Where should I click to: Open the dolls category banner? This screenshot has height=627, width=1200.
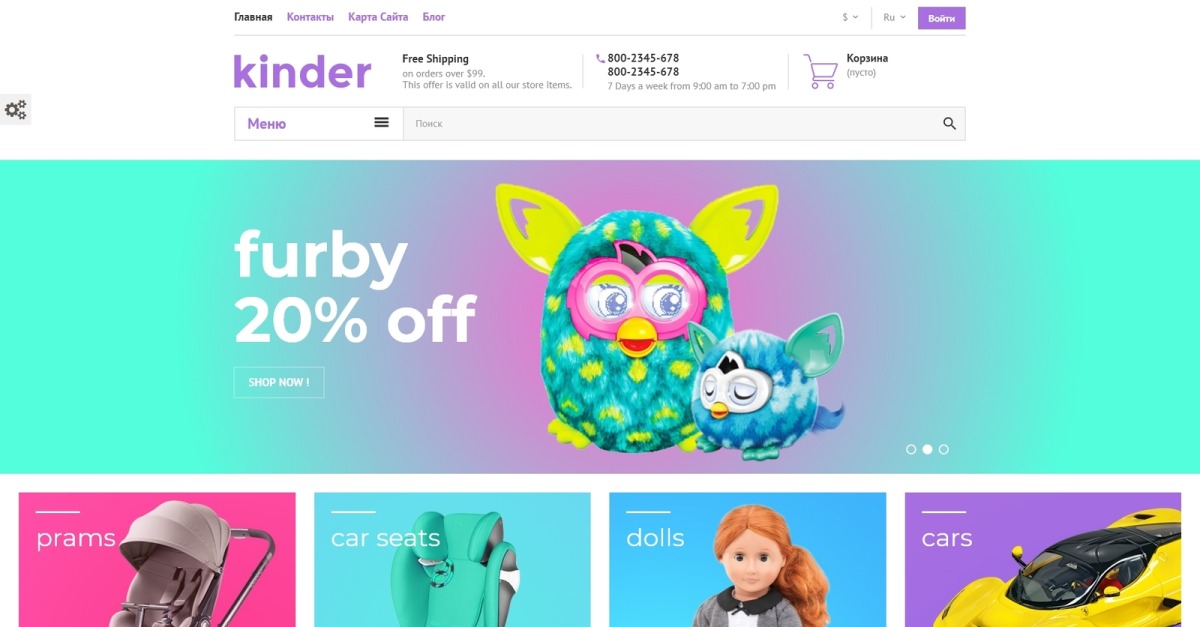(747, 560)
